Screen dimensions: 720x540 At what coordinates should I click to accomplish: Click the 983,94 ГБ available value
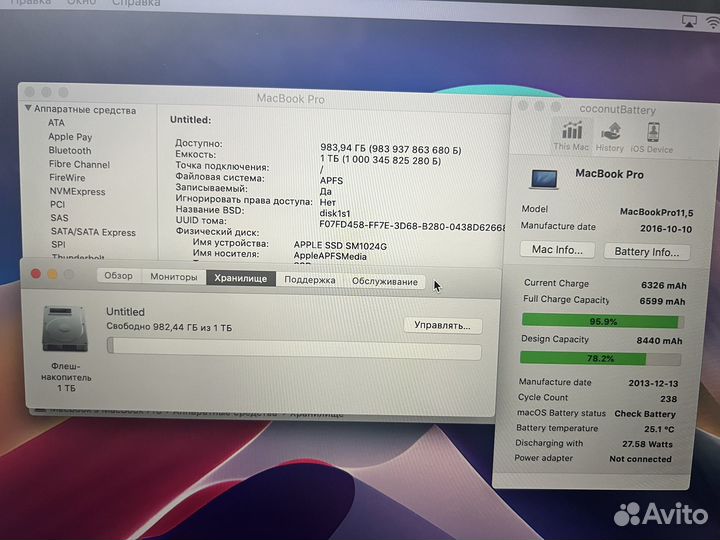(x=391, y=149)
